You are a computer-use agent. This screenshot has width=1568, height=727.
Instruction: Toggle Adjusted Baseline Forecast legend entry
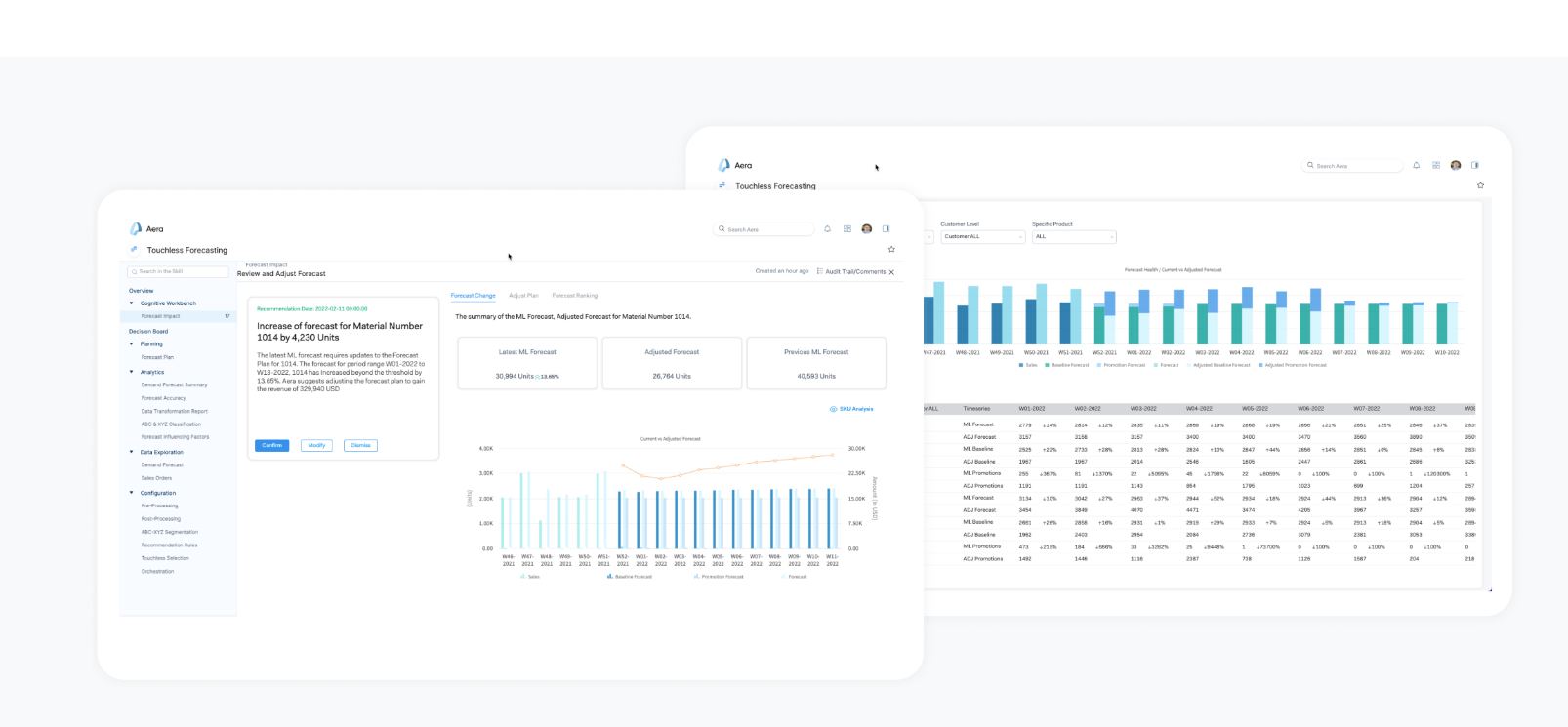(x=1218, y=365)
